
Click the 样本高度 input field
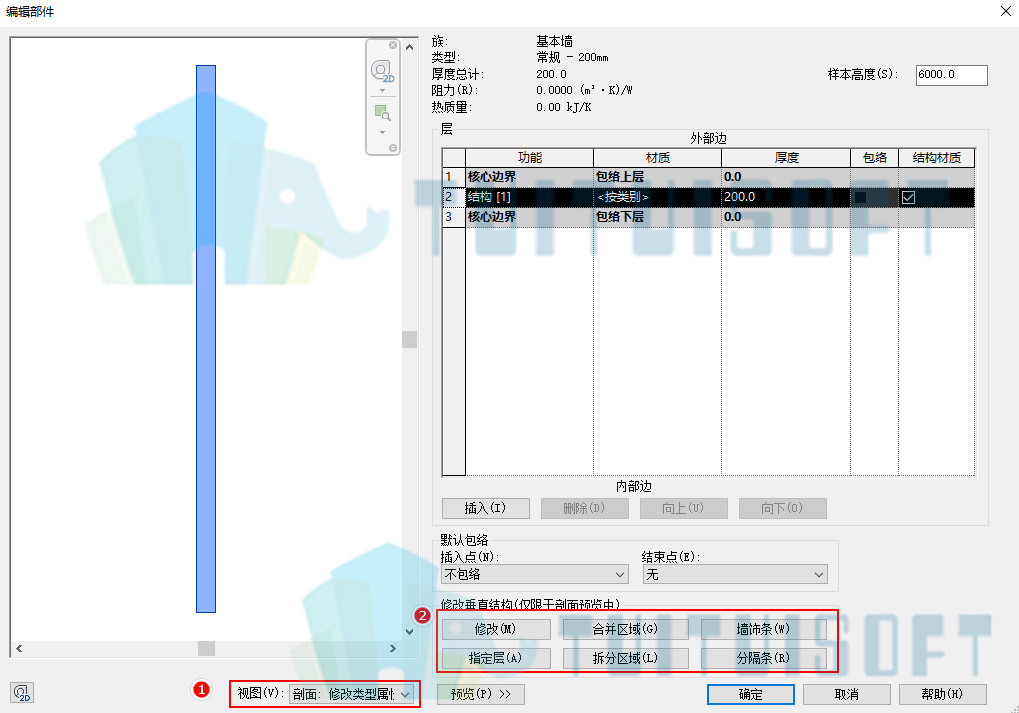tap(951, 75)
